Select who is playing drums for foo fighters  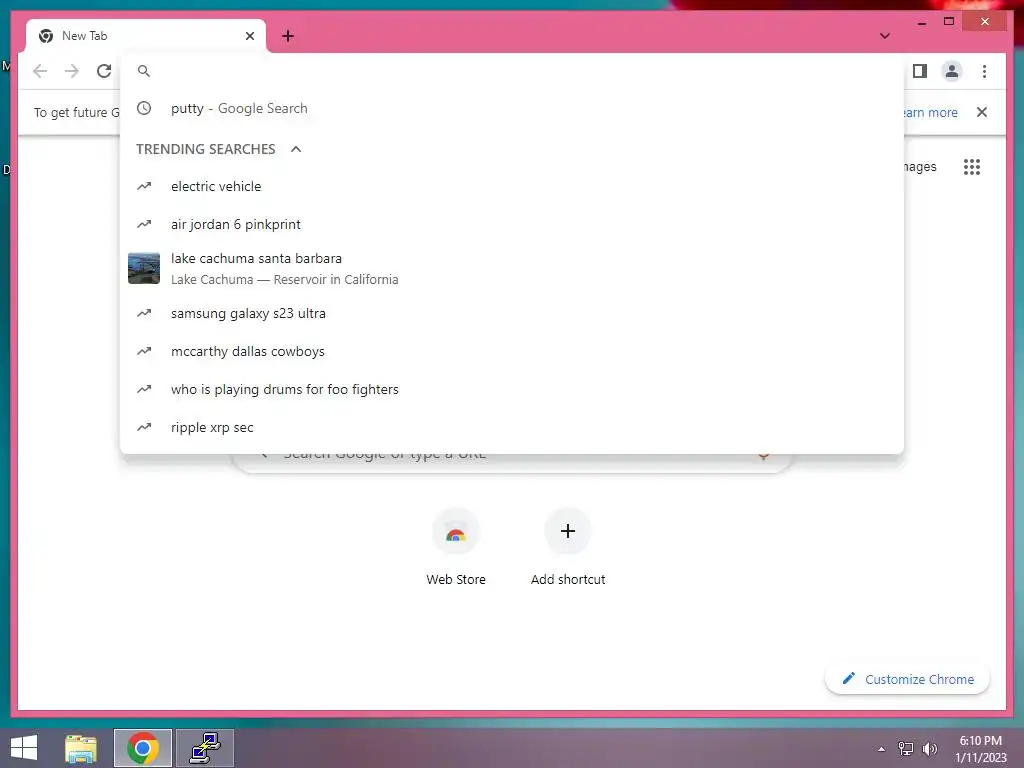coord(512,389)
